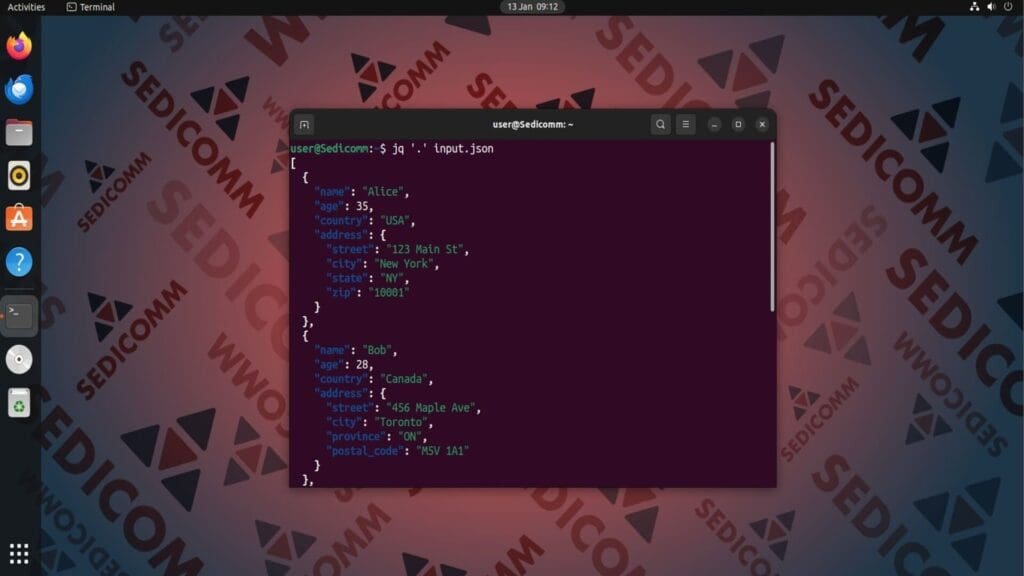Select the running Terminal in the dock
Viewport: 1024px width, 576px height.
[x=18, y=313]
